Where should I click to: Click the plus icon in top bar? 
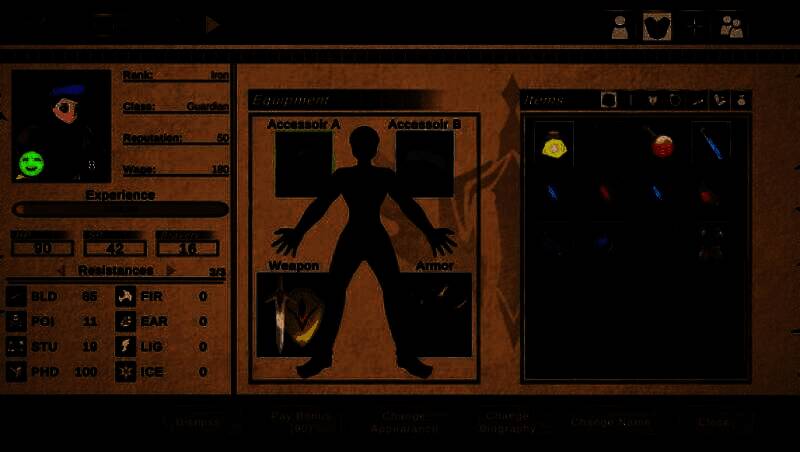point(694,27)
